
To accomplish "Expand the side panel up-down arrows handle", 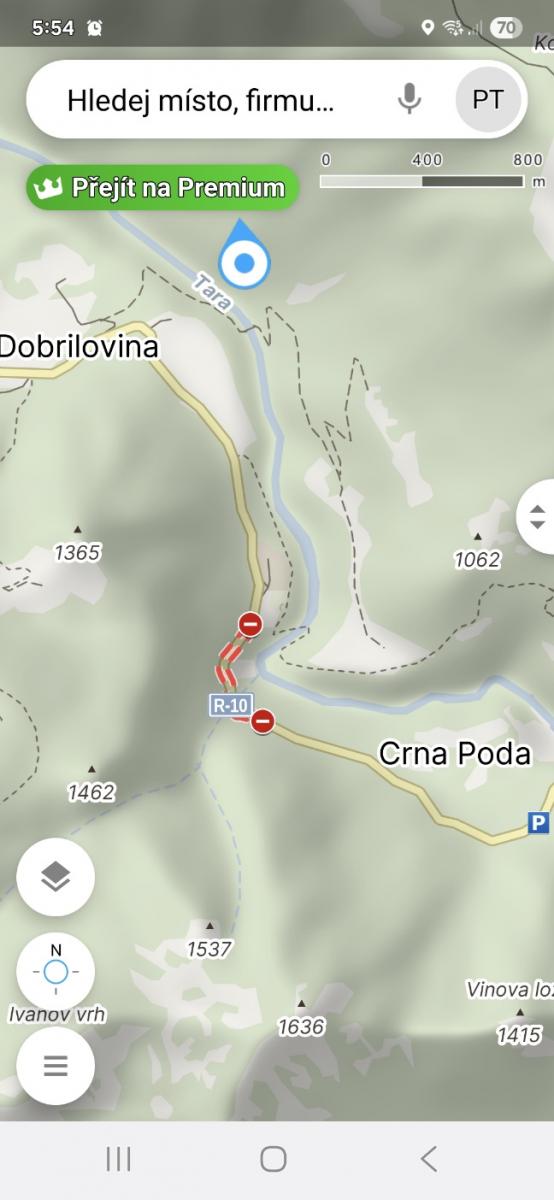I will click(x=537, y=517).
